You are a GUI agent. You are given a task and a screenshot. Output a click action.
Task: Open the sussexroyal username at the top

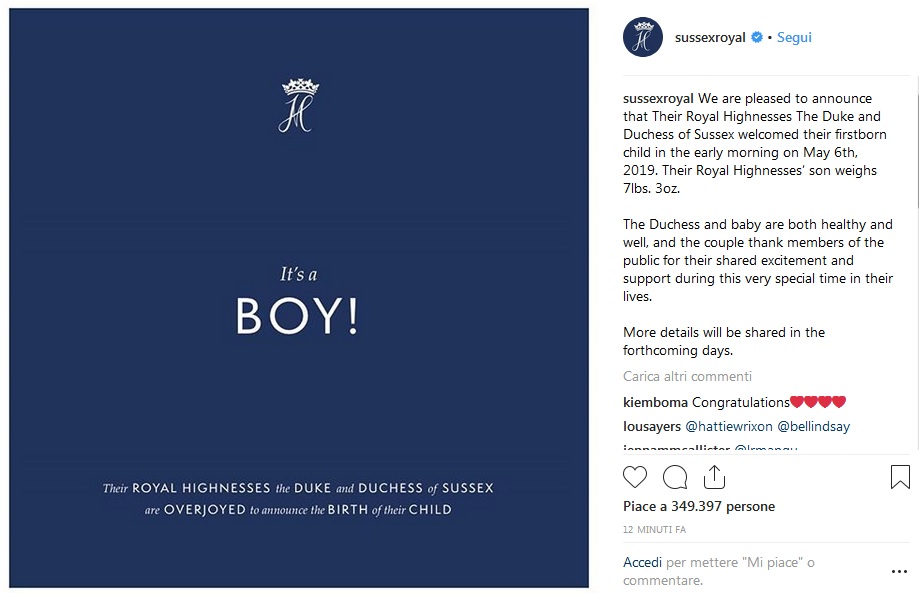[x=711, y=36]
